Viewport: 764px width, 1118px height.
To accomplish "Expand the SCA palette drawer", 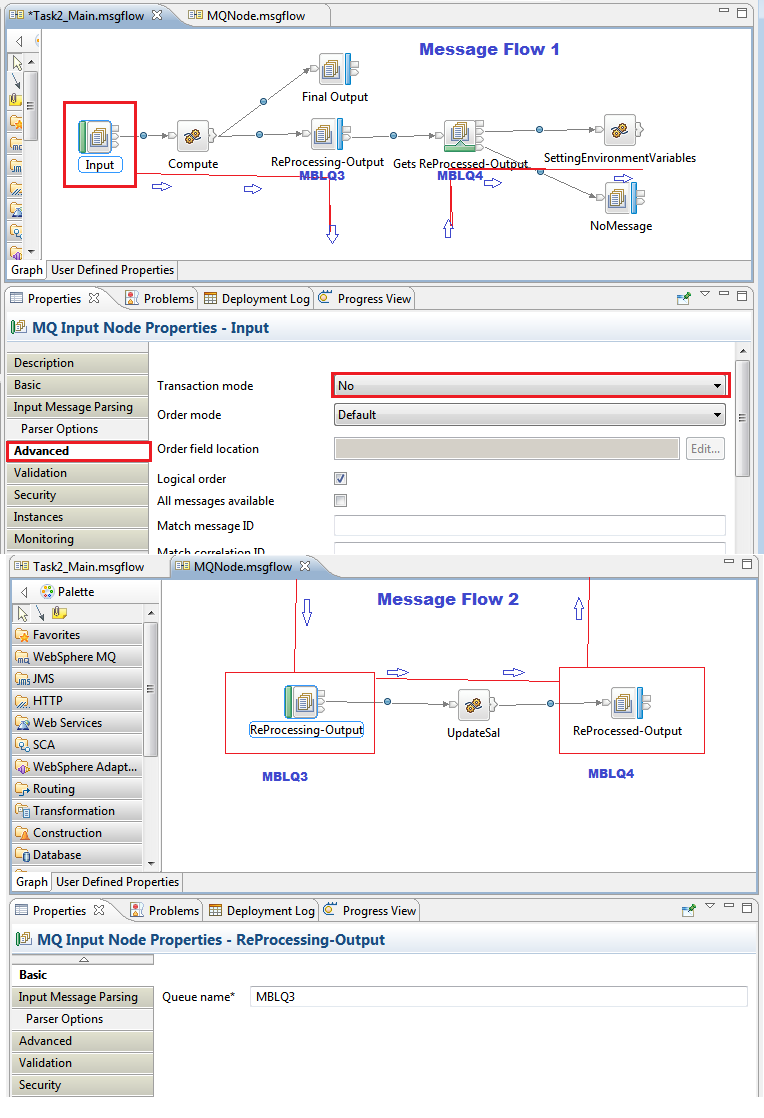I will 78,745.
